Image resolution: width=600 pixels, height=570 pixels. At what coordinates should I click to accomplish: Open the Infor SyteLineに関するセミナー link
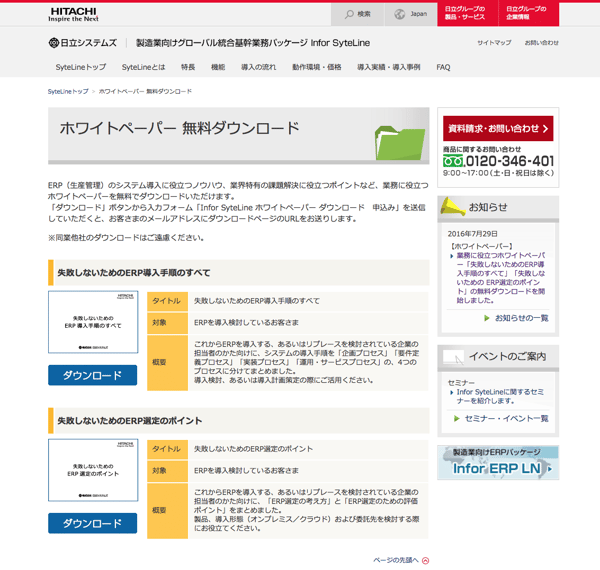[x=499, y=396]
